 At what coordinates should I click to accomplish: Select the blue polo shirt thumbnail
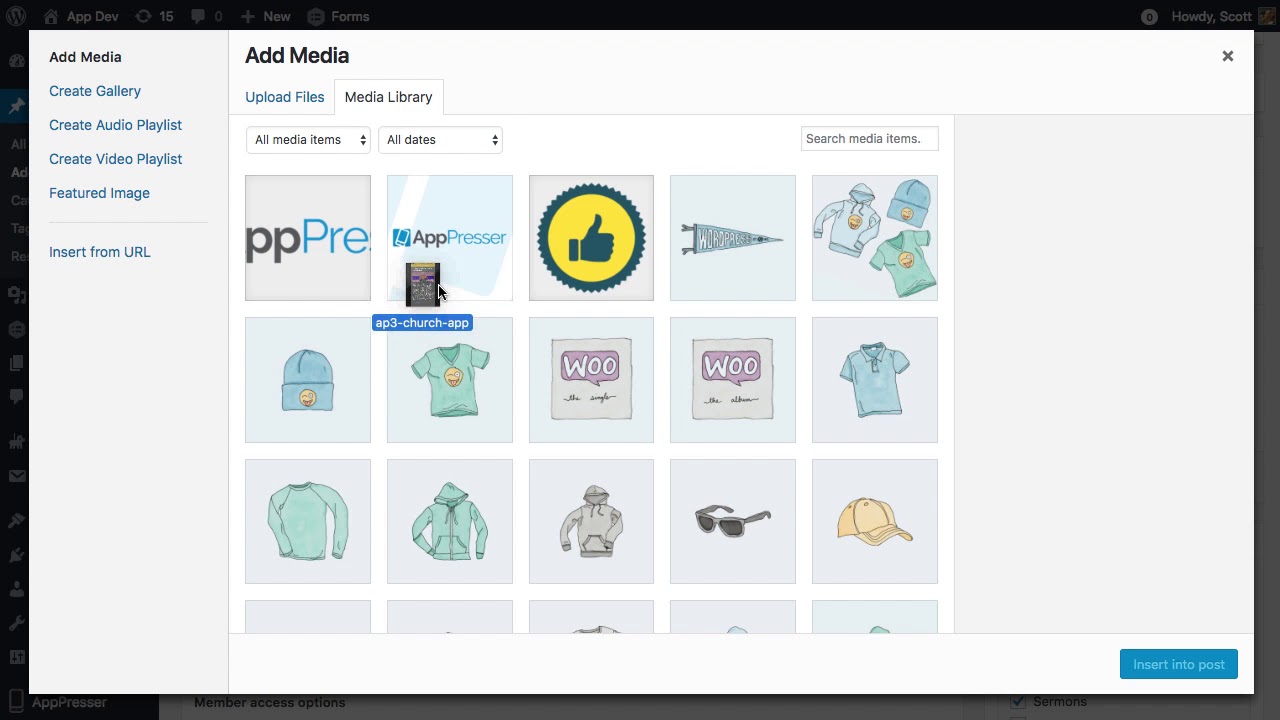(x=875, y=380)
